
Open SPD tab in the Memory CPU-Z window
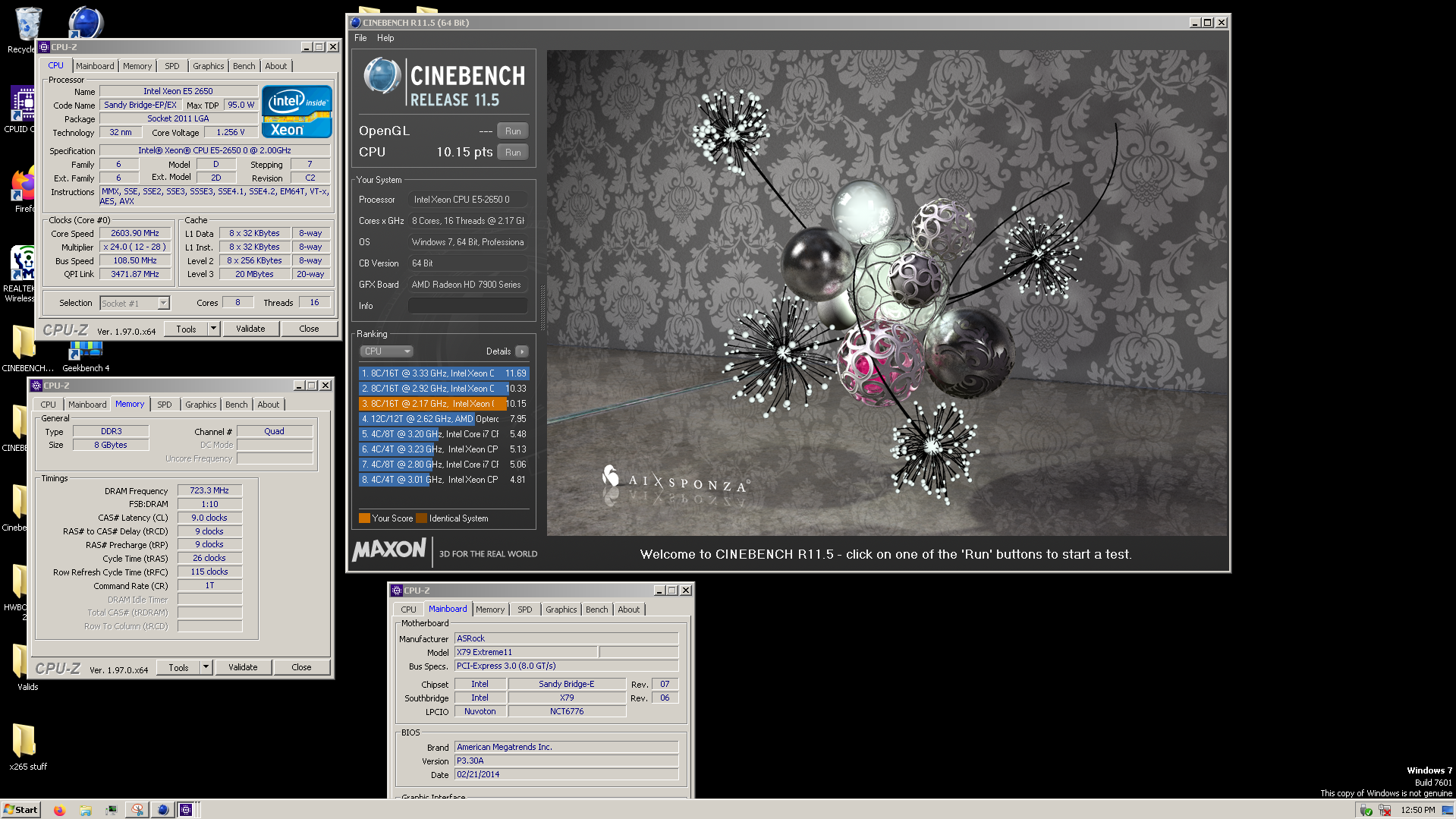165,405
